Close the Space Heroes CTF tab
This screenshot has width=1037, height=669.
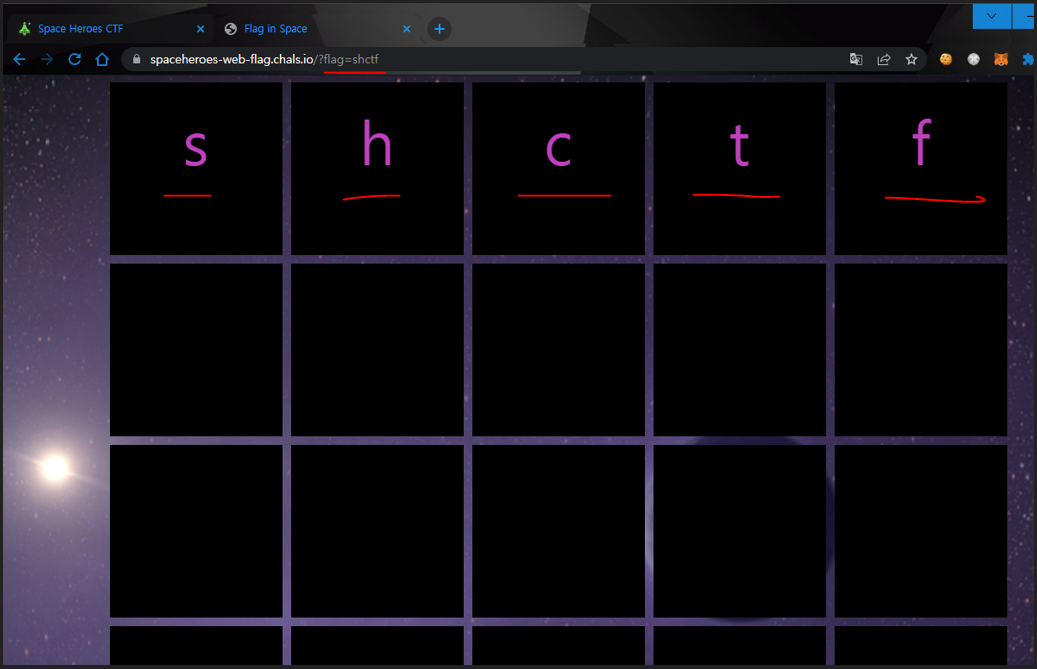[x=200, y=29]
